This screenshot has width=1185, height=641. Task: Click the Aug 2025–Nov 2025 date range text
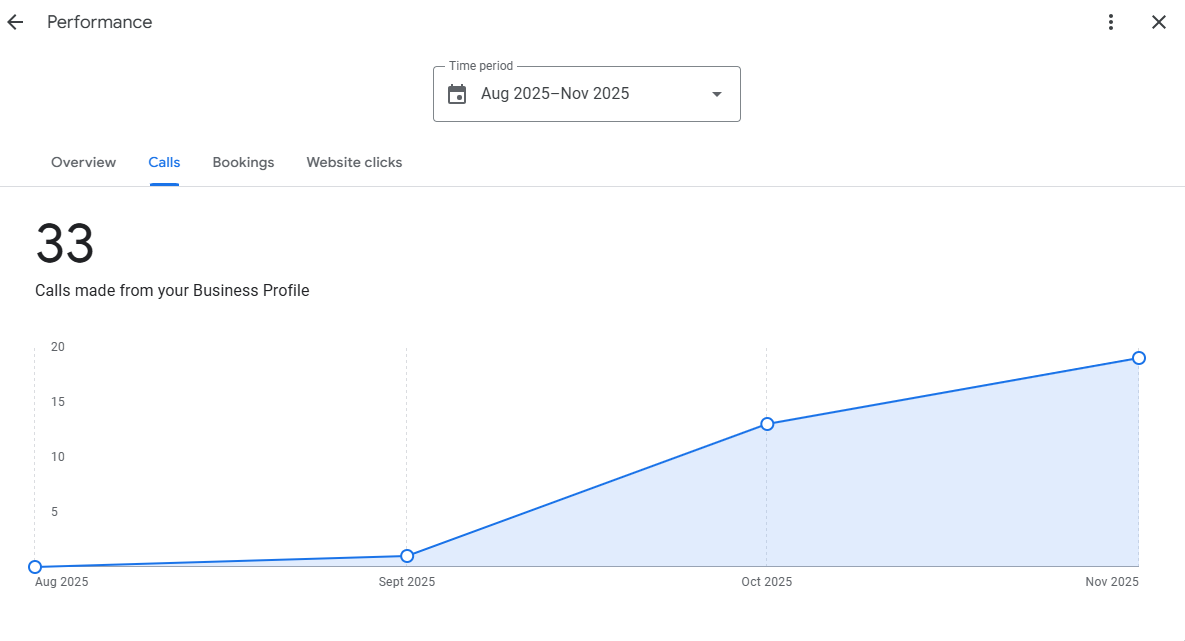tap(555, 94)
